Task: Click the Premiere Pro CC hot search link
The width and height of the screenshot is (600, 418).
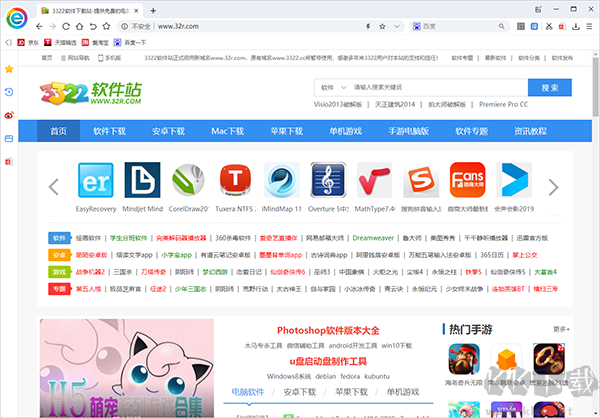Action: [504, 104]
